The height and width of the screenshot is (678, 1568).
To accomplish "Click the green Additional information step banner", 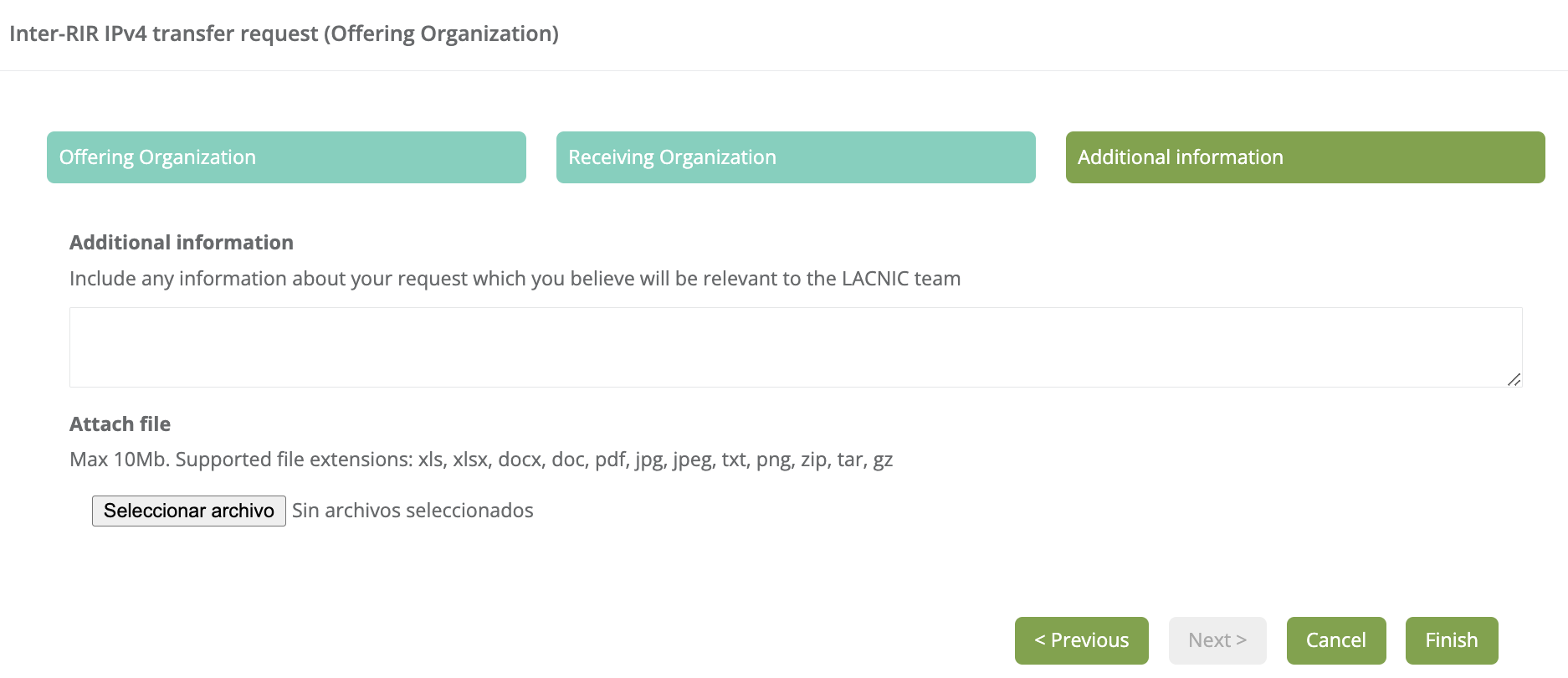I will click(x=1304, y=157).
